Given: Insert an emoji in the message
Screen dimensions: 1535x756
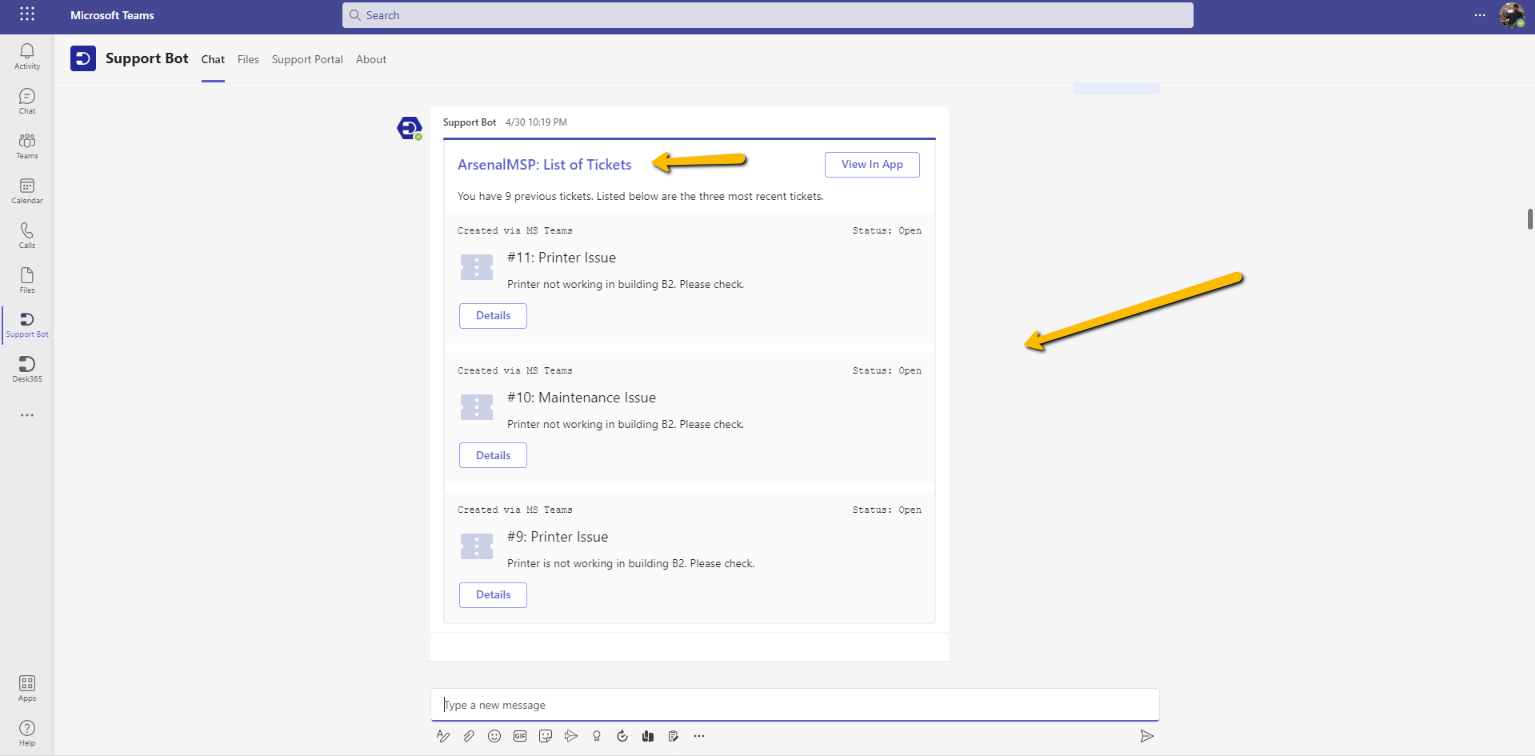Looking at the screenshot, I should coord(494,735).
